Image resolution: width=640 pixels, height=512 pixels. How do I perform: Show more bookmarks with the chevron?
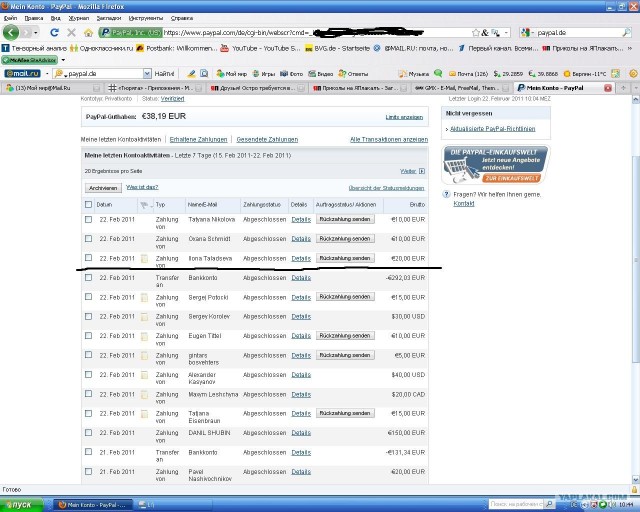[x=629, y=48]
